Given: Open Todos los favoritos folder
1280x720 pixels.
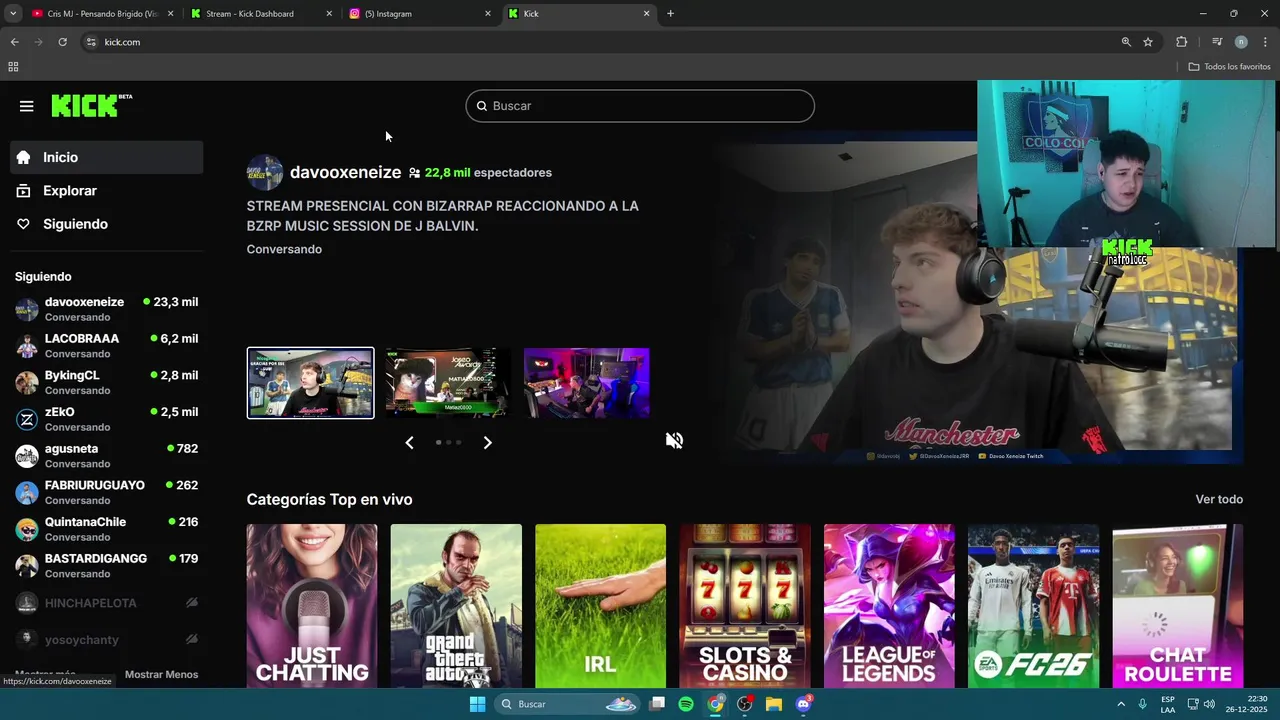Looking at the screenshot, I should pos(1230,67).
